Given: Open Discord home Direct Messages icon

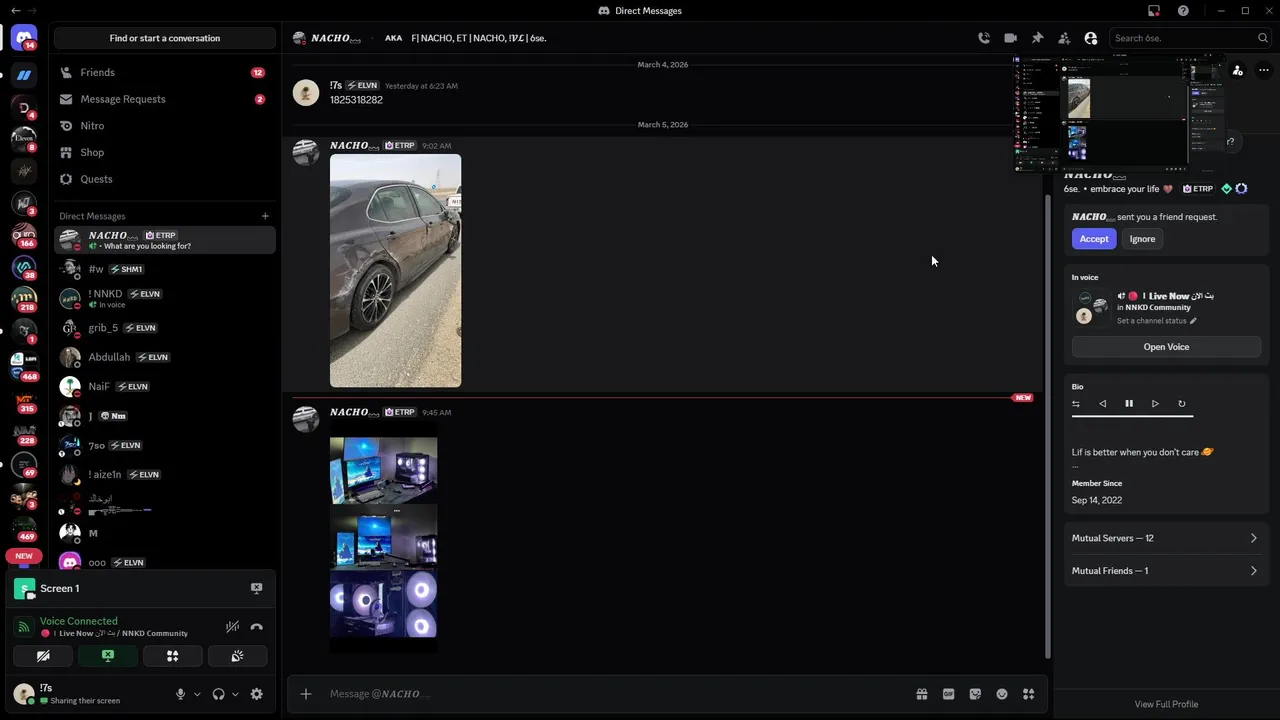Looking at the screenshot, I should [24, 38].
